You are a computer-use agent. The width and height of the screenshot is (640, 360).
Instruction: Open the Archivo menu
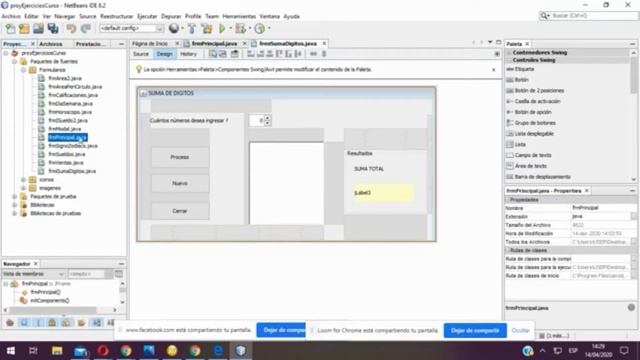pos(11,16)
